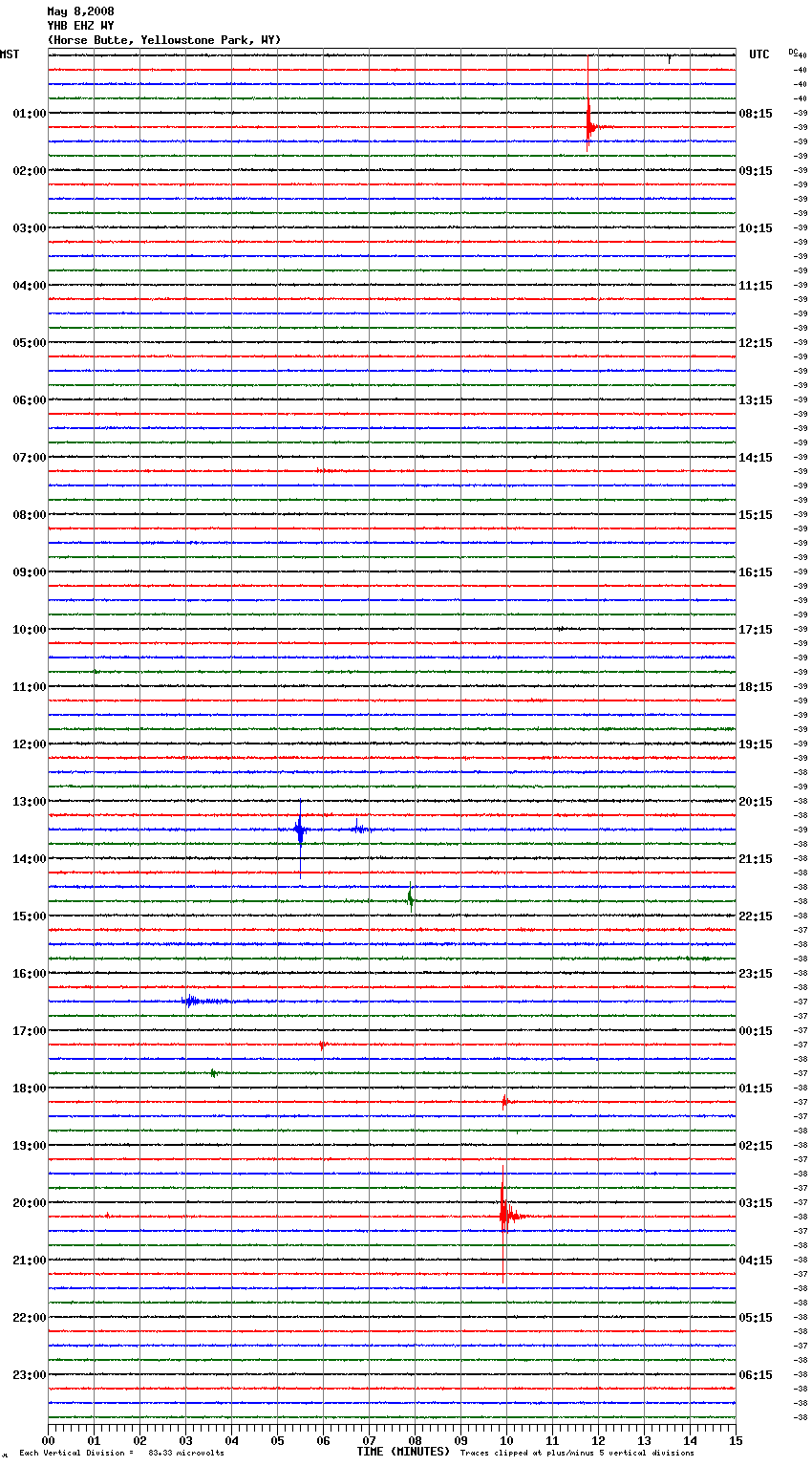Viewport: 812px width, 1466px height.
Task: Click the 'MST' column header
Action: [x=10, y=54]
